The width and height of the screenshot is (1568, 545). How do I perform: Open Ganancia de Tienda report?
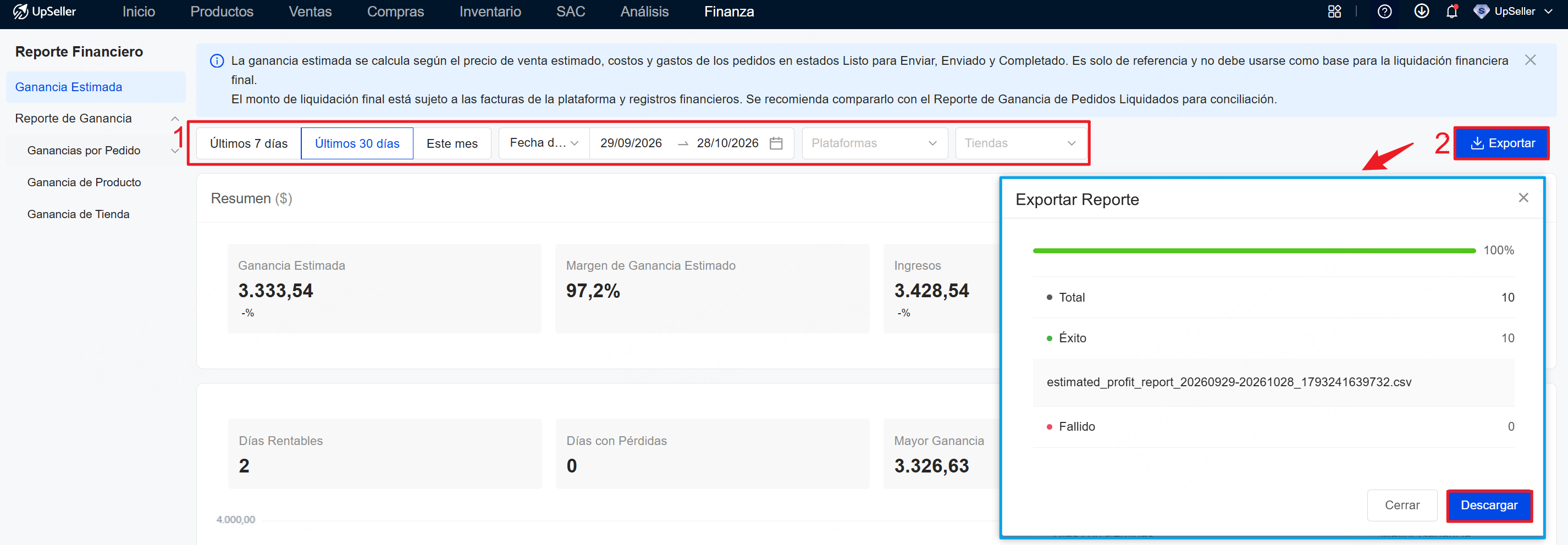pyautogui.click(x=78, y=214)
